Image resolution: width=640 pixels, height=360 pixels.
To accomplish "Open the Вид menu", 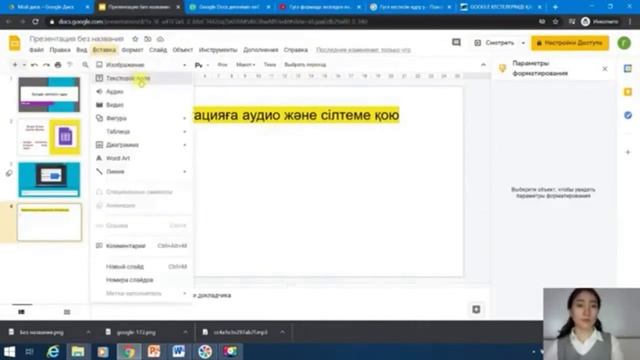I will tap(82, 50).
